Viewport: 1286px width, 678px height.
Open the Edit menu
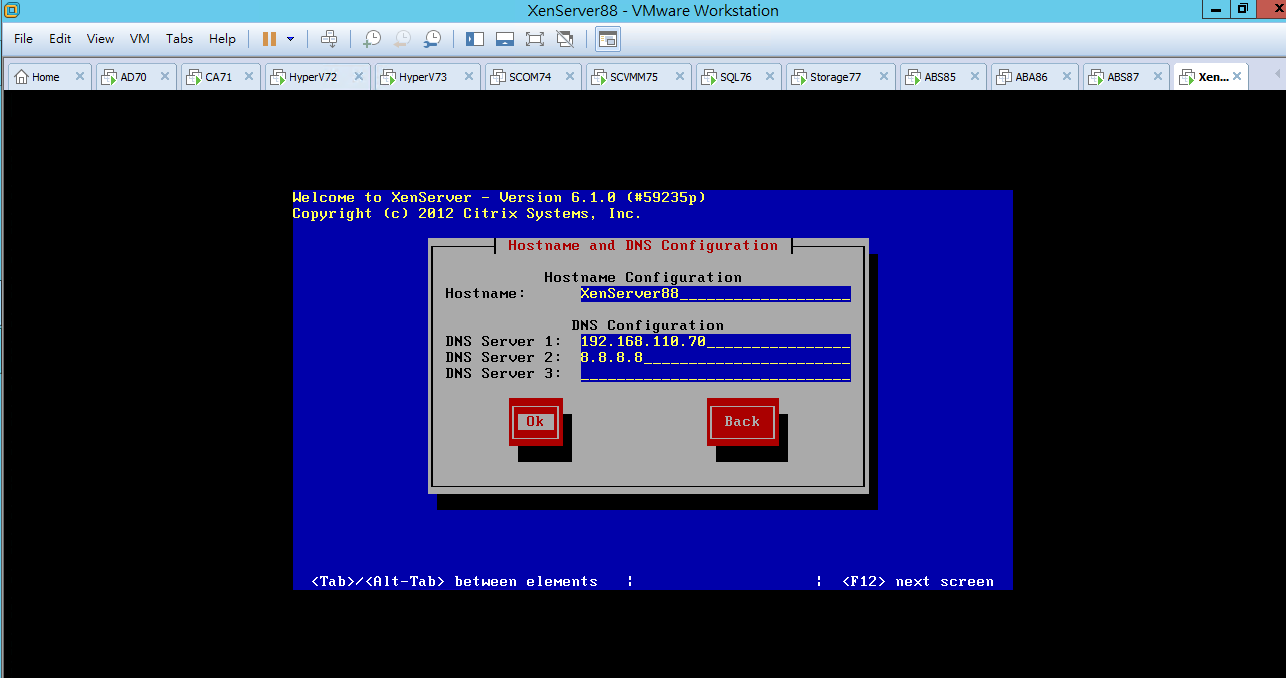tap(60, 39)
